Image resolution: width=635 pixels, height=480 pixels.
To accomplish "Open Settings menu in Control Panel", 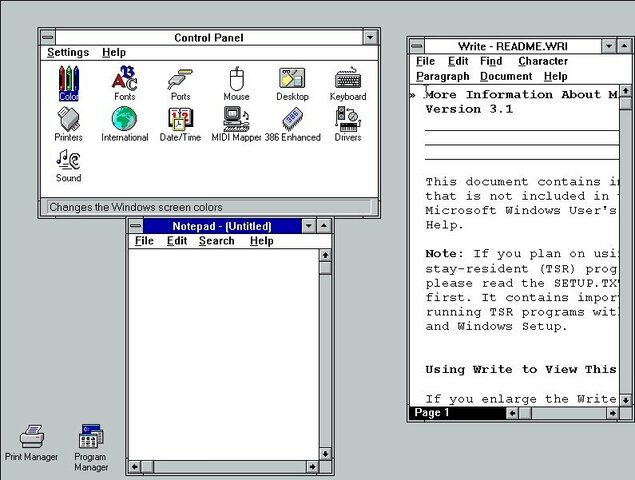I will (x=68, y=53).
